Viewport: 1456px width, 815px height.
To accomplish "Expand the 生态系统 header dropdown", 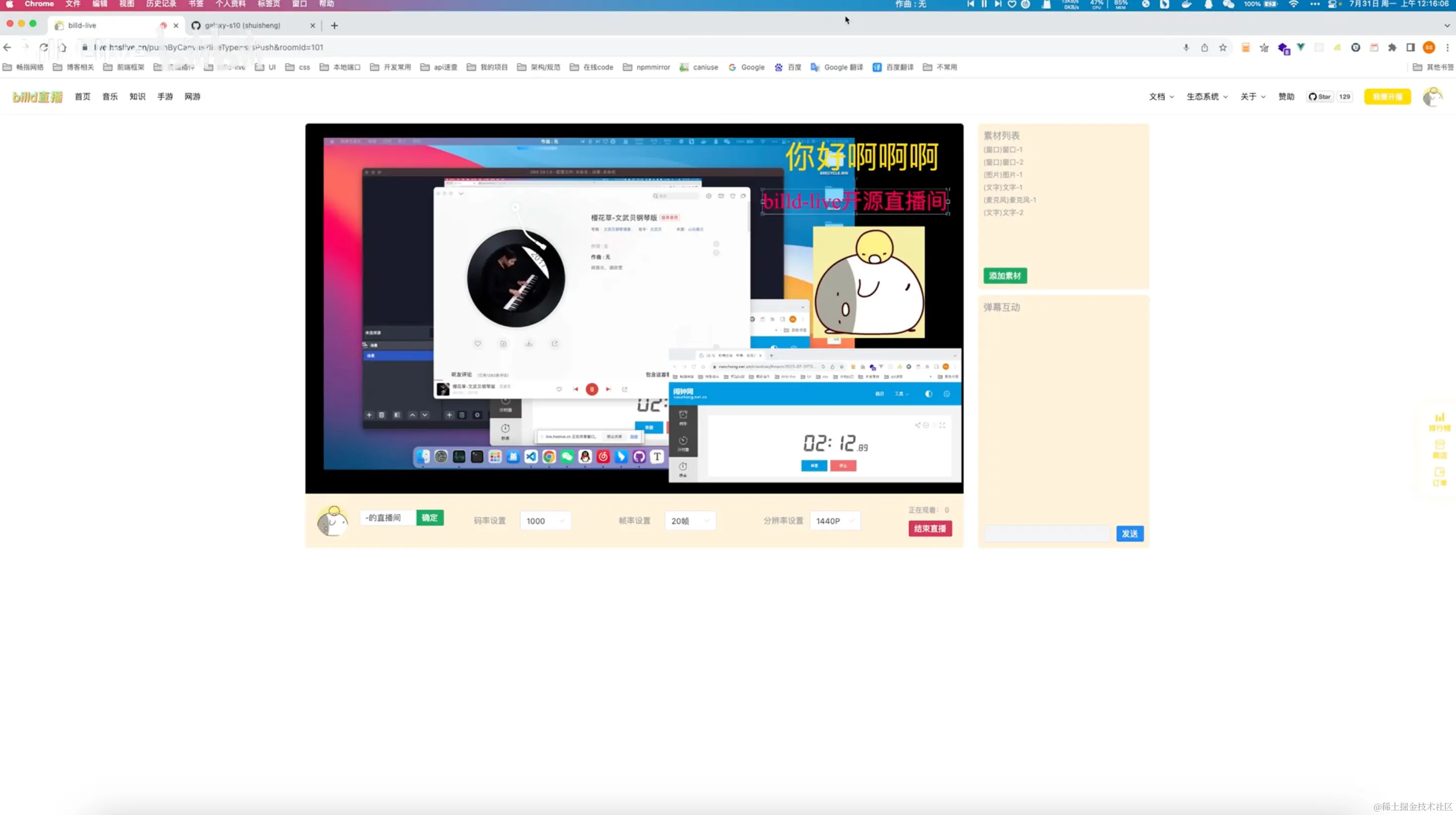I will click(1207, 97).
